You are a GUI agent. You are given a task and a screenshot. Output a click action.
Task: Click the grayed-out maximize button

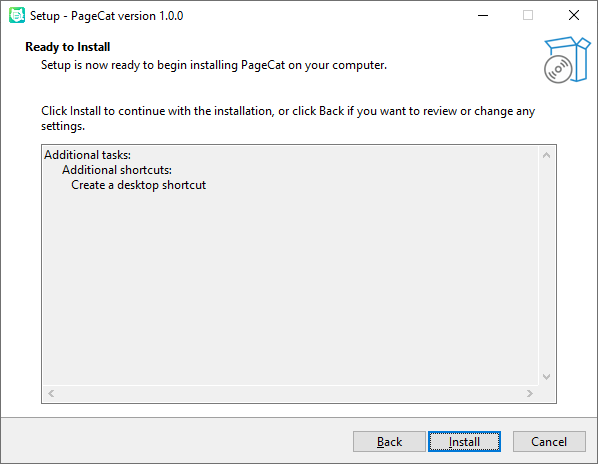point(528,16)
